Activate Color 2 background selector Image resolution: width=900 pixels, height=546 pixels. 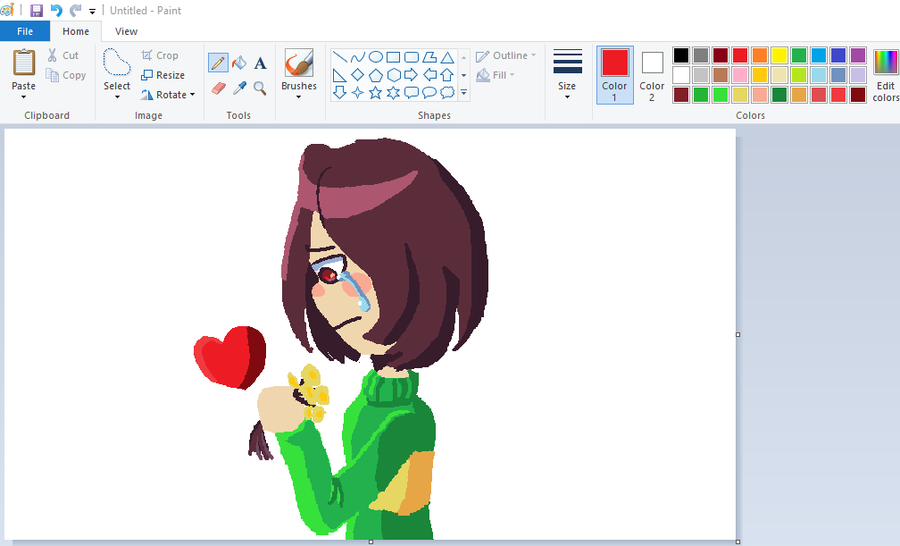pos(652,75)
